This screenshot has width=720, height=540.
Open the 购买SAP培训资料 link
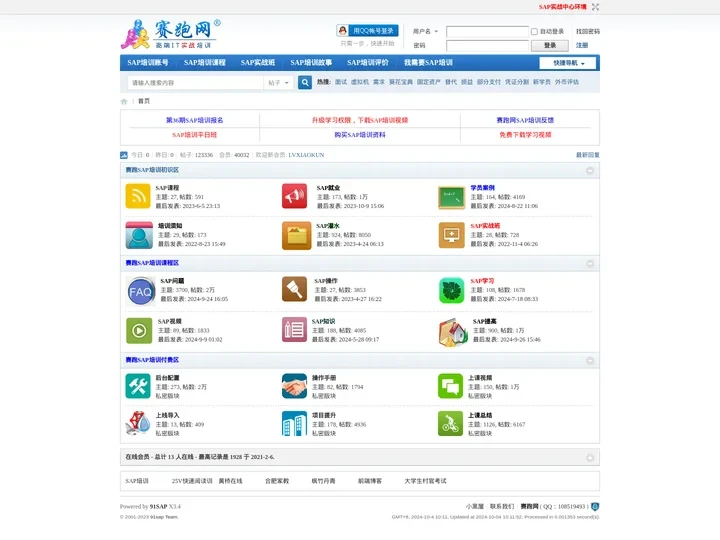coord(360,135)
